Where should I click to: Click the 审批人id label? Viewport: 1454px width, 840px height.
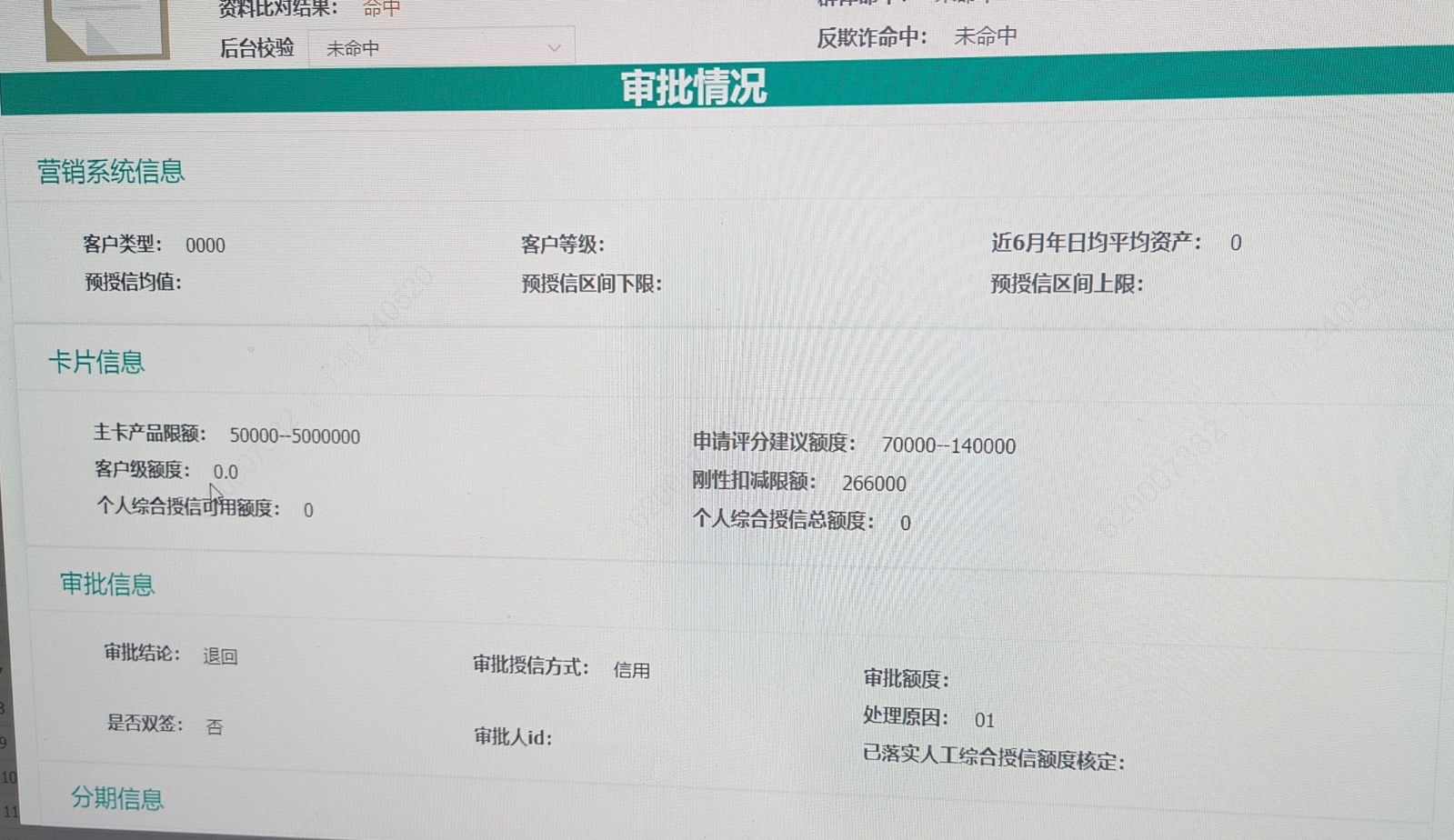(513, 736)
